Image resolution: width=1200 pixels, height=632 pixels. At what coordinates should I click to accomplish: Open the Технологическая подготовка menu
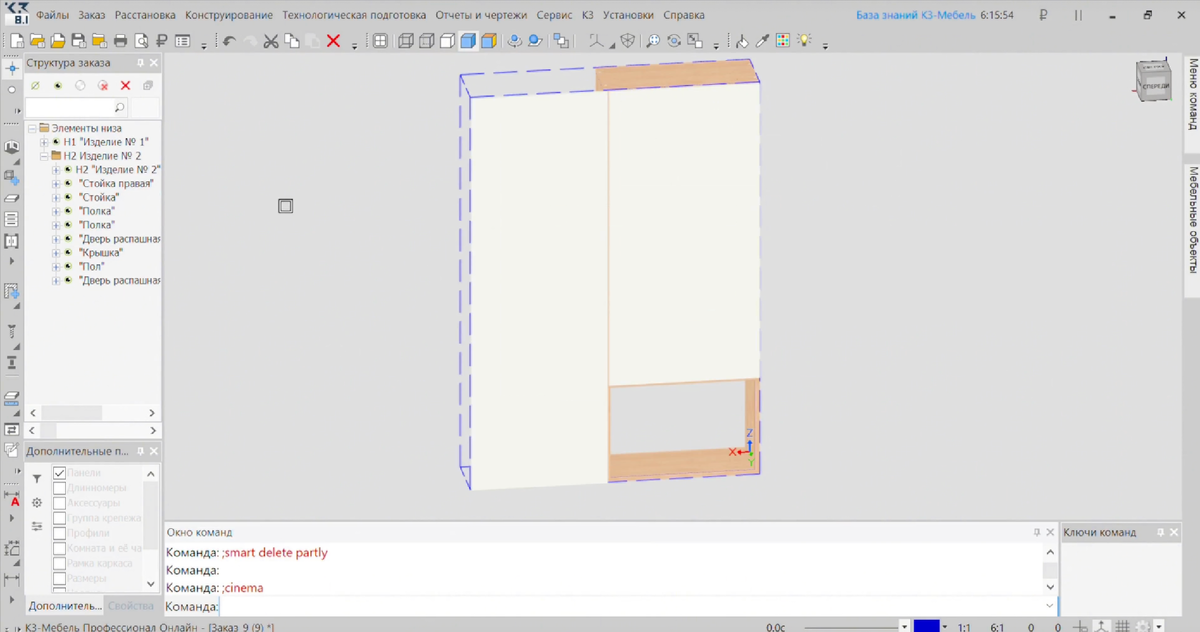[x=355, y=15]
